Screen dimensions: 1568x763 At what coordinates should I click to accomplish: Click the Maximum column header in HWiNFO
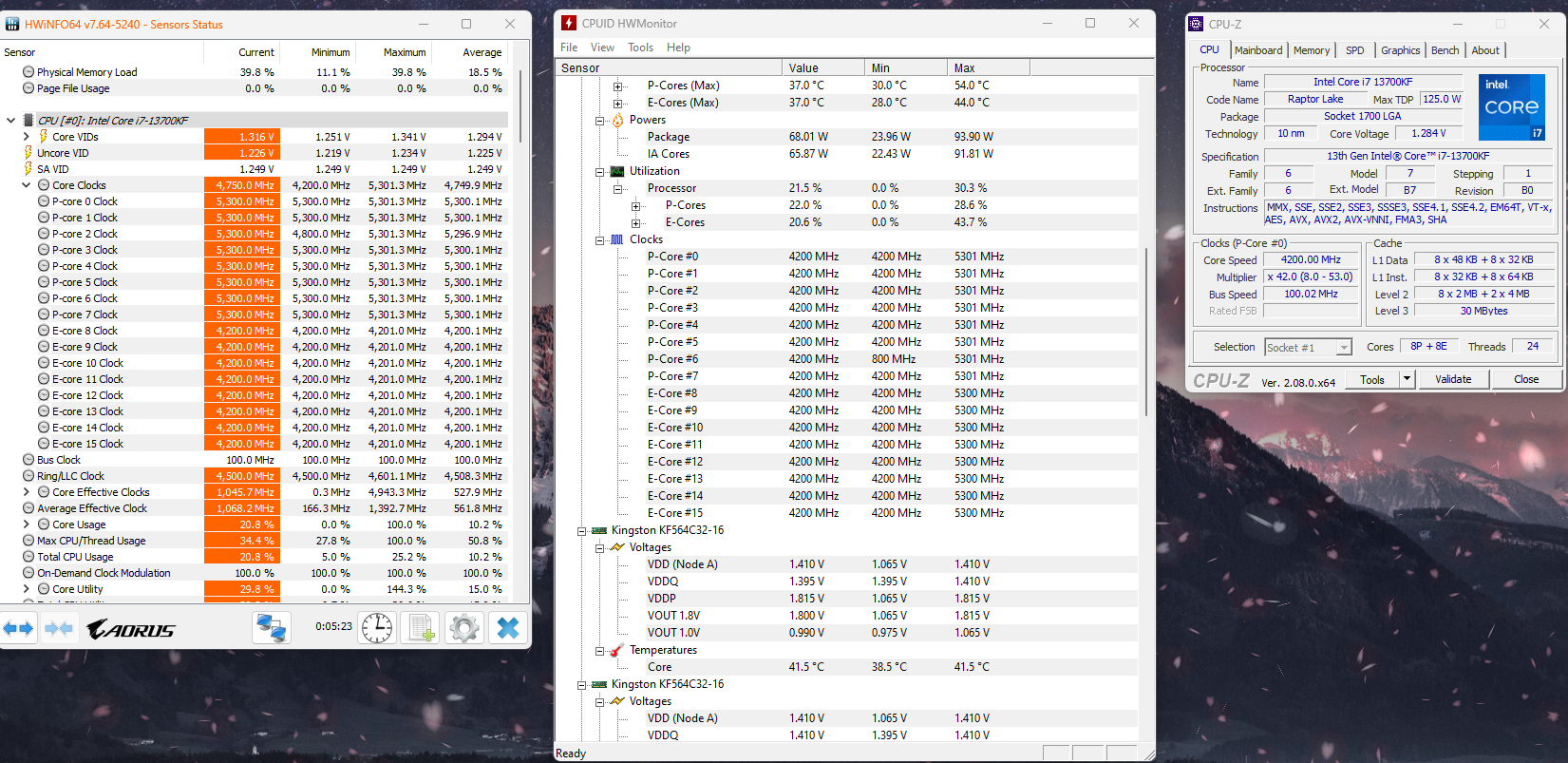tap(394, 52)
